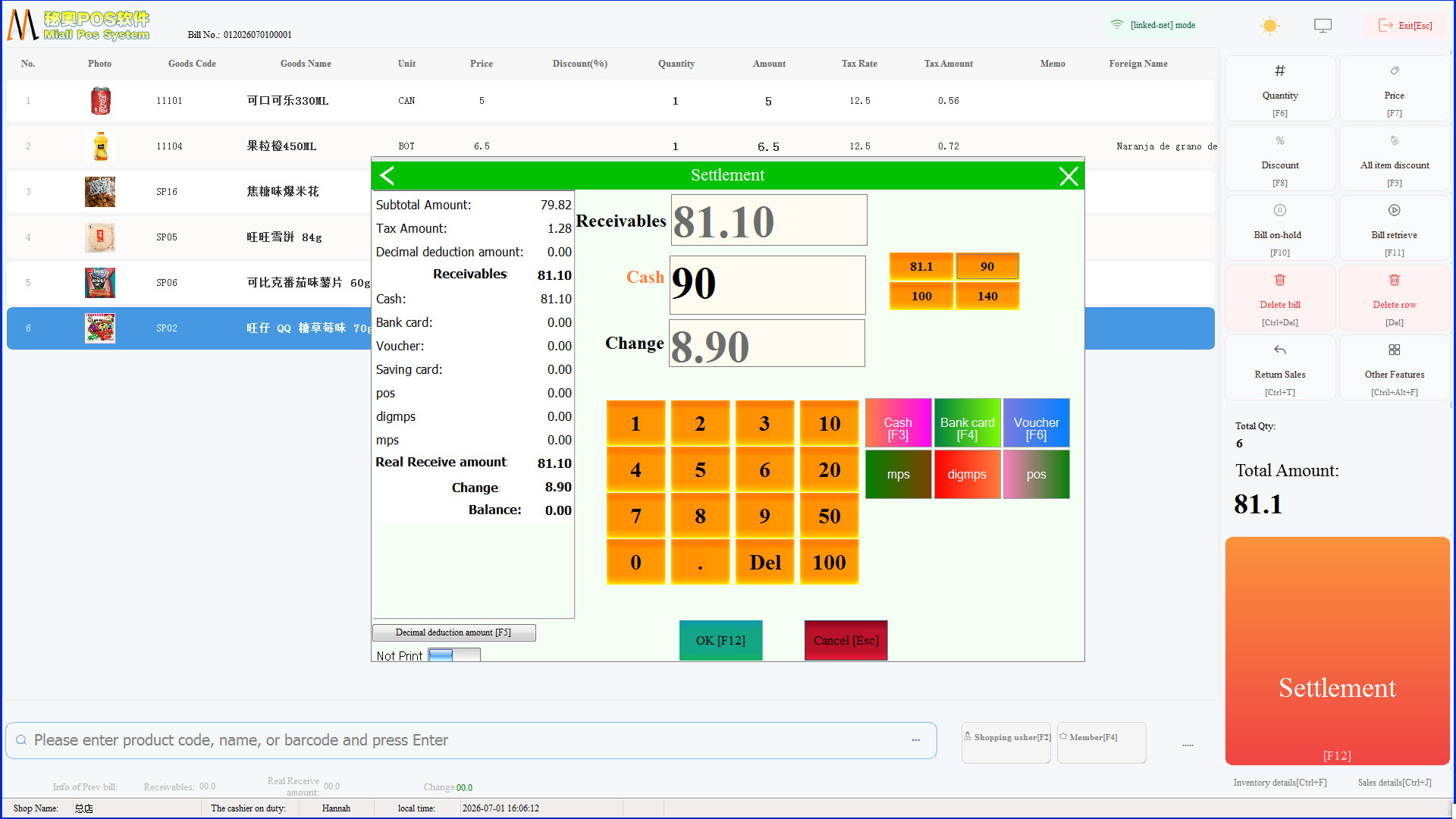1456x819 pixels.
Task: Click Delete row trash icon
Action: pos(1394,280)
